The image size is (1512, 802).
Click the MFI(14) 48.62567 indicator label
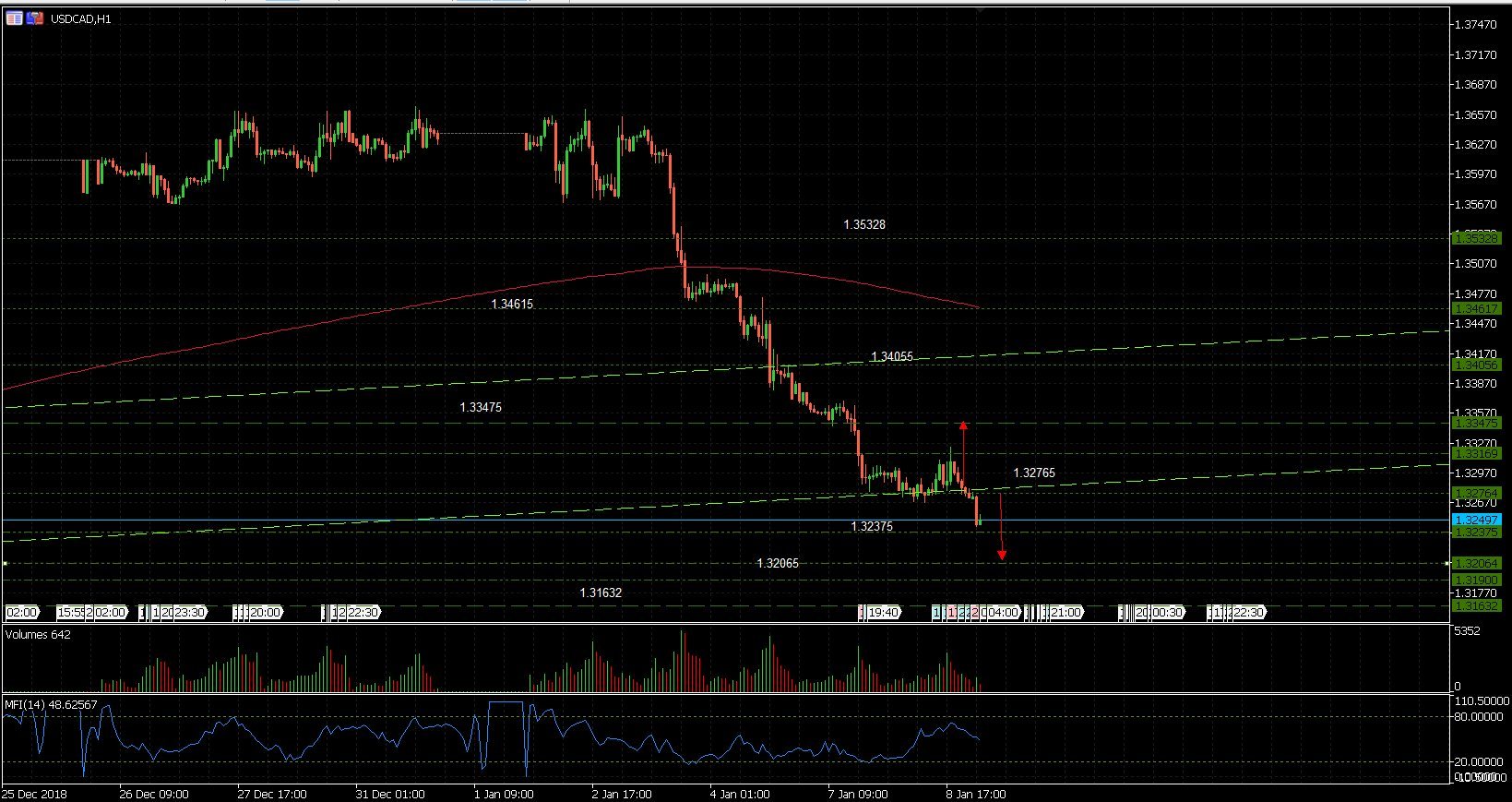(x=51, y=703)
